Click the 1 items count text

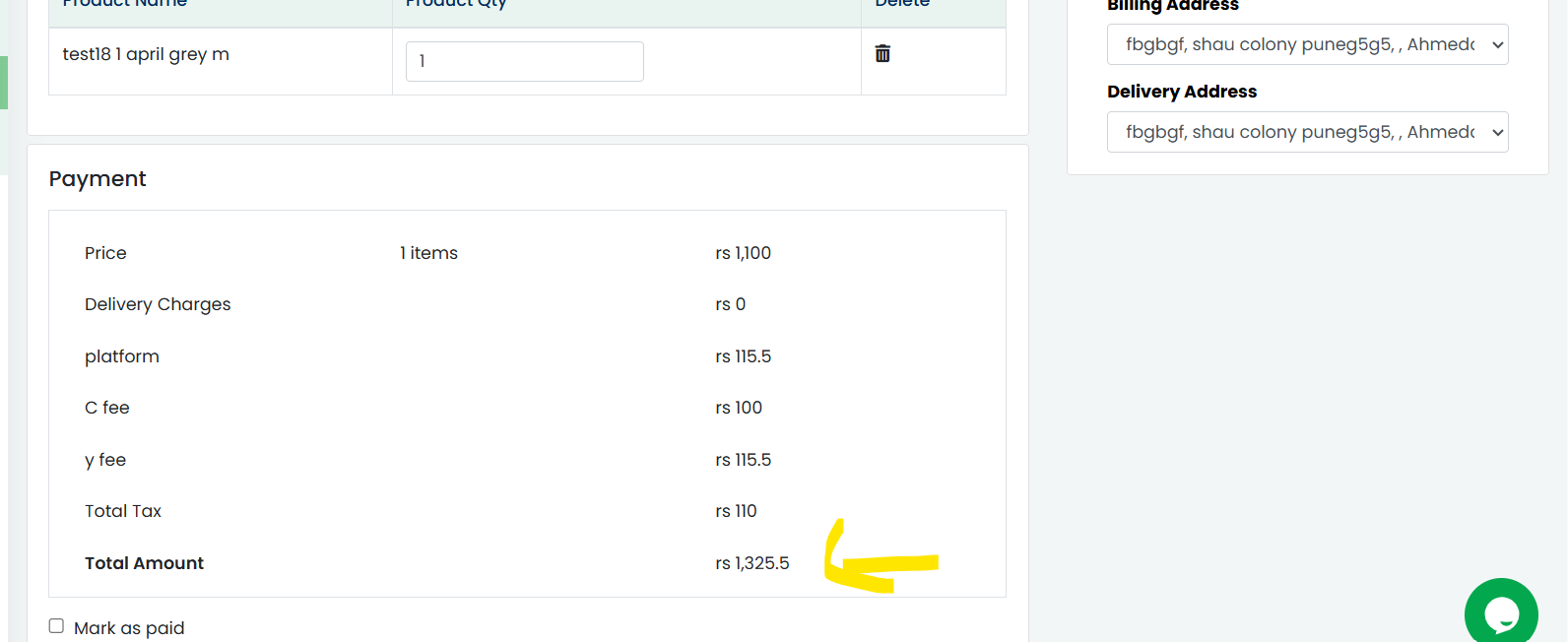tap(428, 253)
